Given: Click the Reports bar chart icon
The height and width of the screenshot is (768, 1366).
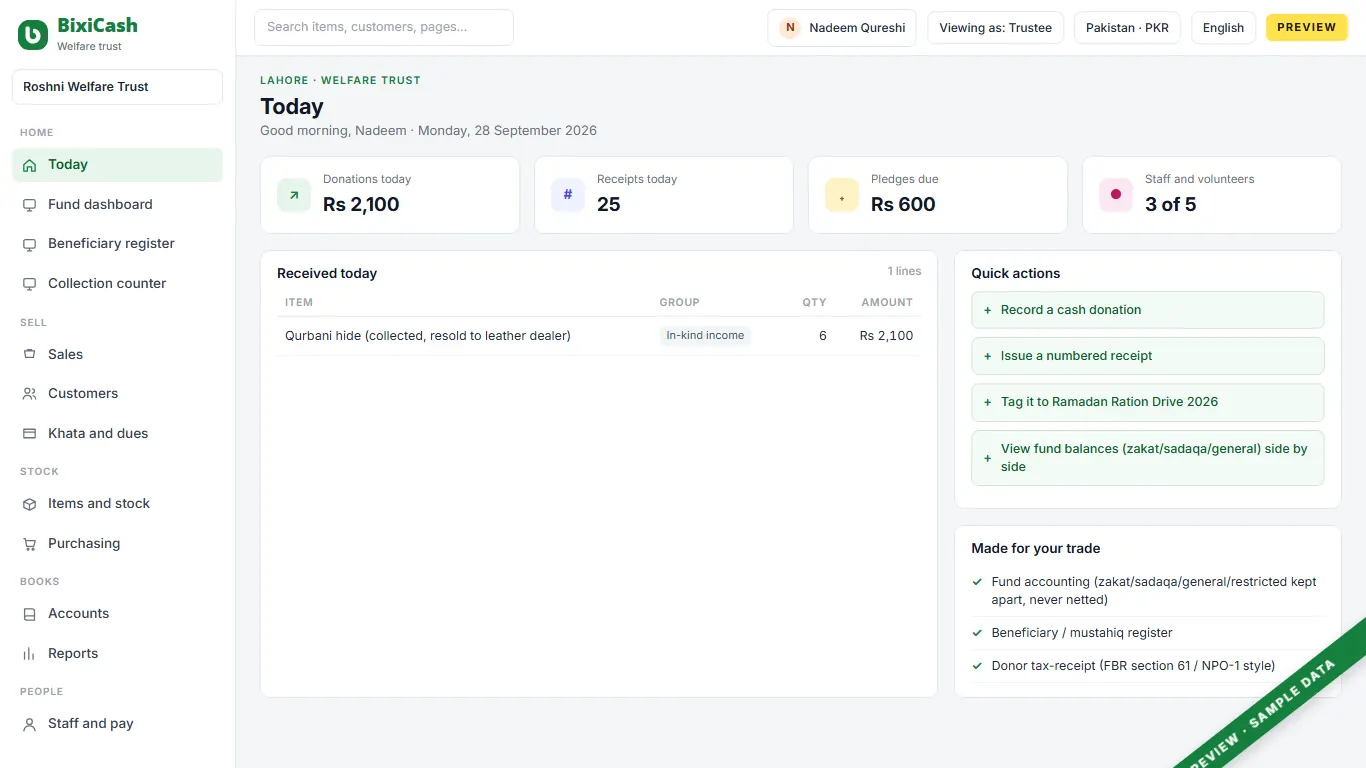Looking at the screenshot, I should click(x=29, y=654).
